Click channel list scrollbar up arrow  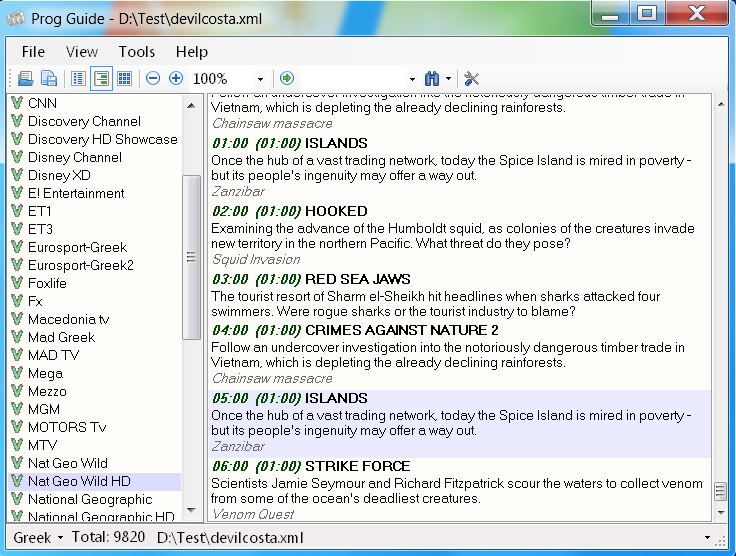(x=191, y=106)
